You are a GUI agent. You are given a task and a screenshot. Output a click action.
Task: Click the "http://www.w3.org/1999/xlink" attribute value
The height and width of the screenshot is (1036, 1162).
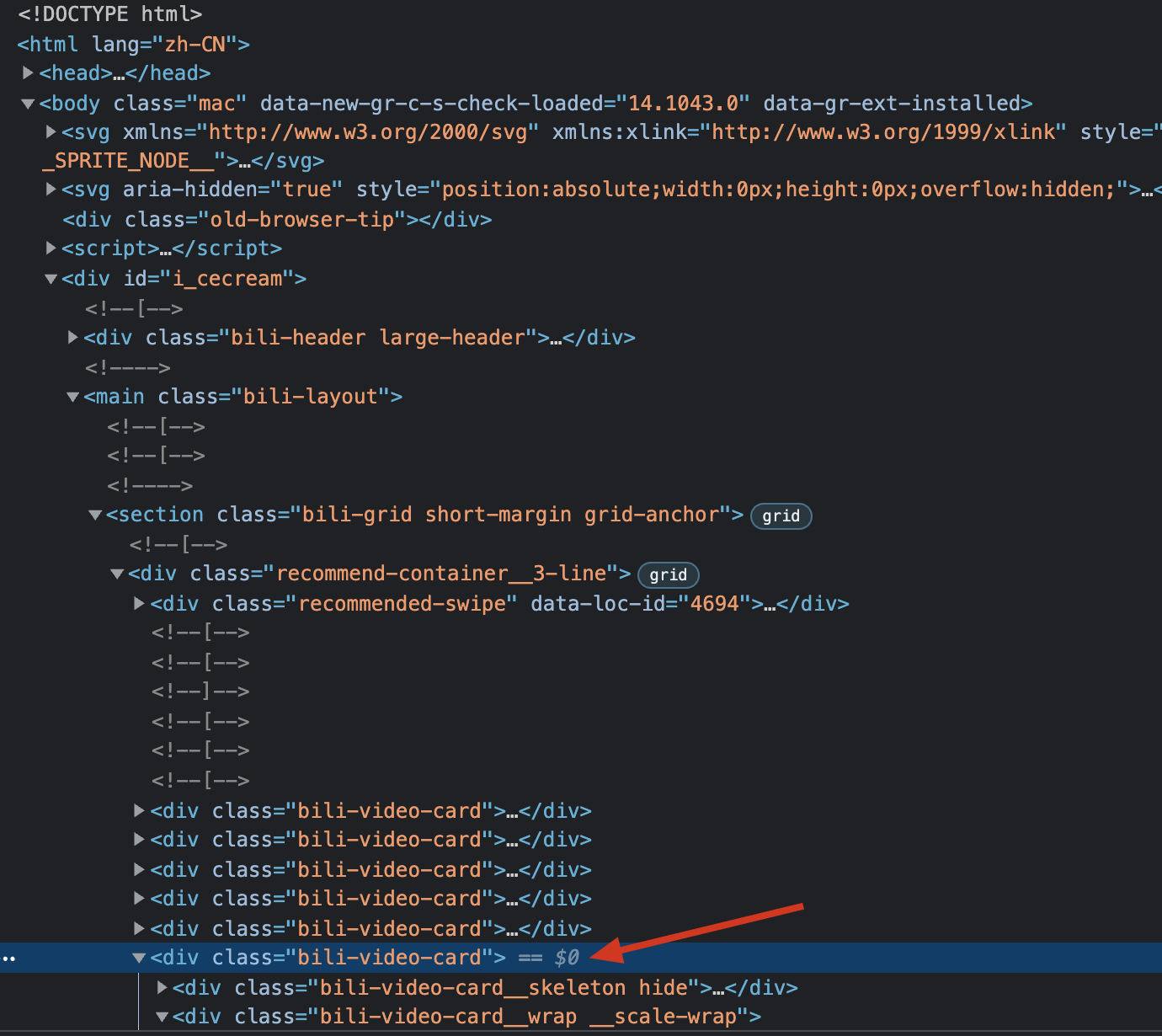point(885,132)
